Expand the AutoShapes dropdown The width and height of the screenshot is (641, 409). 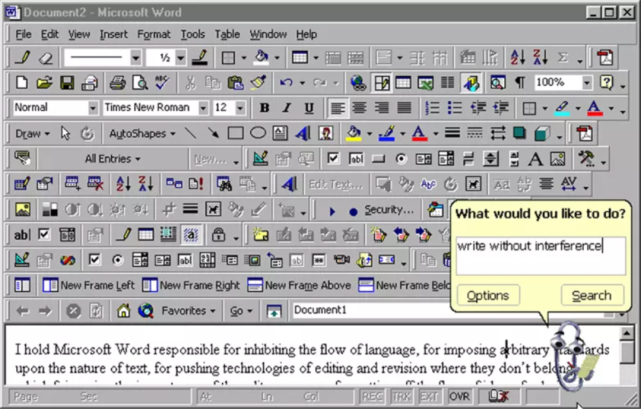point(142,134)
